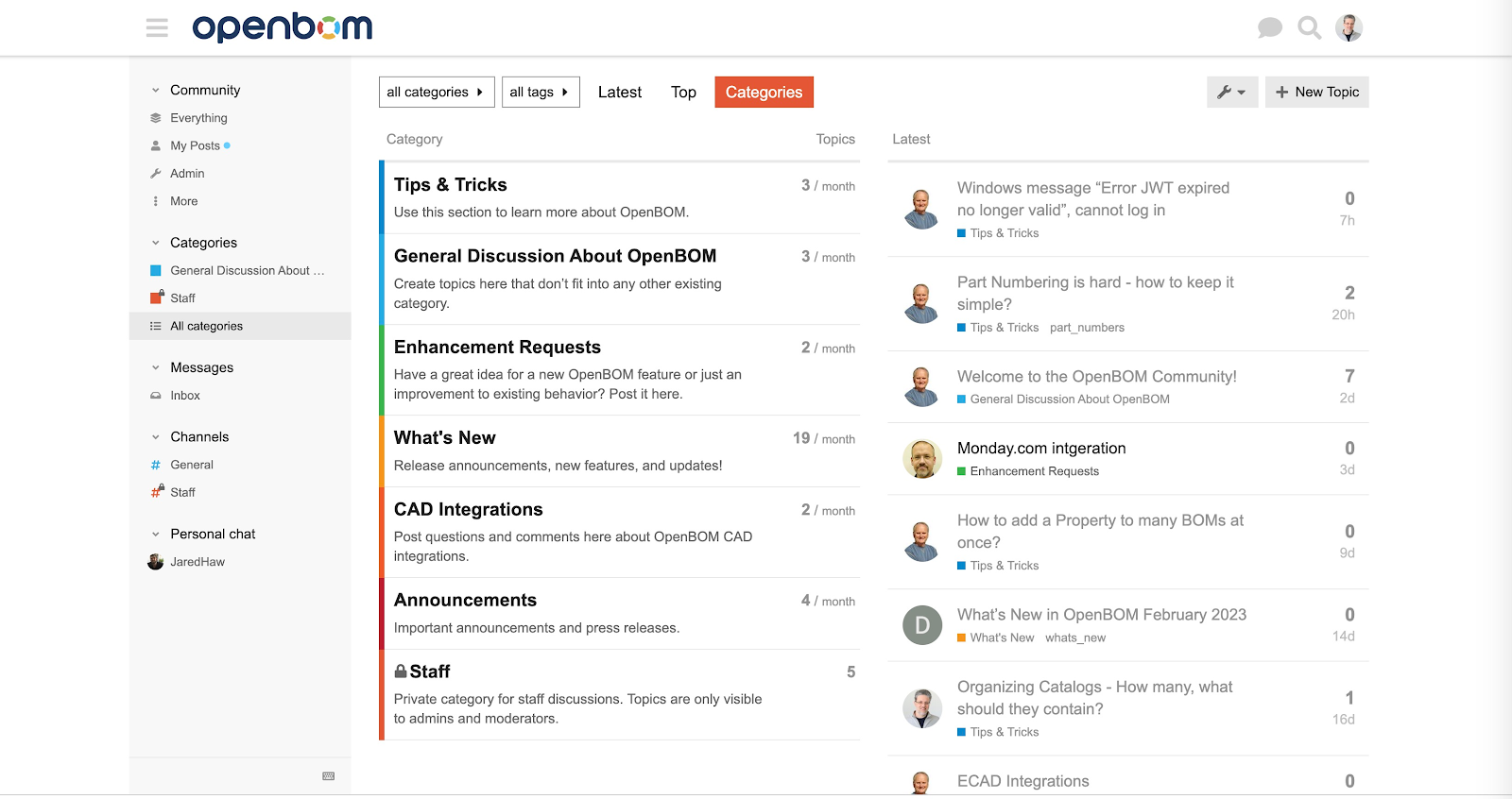
Task: Collapse the Personal chat sidebar section
Action: point(156,535)
